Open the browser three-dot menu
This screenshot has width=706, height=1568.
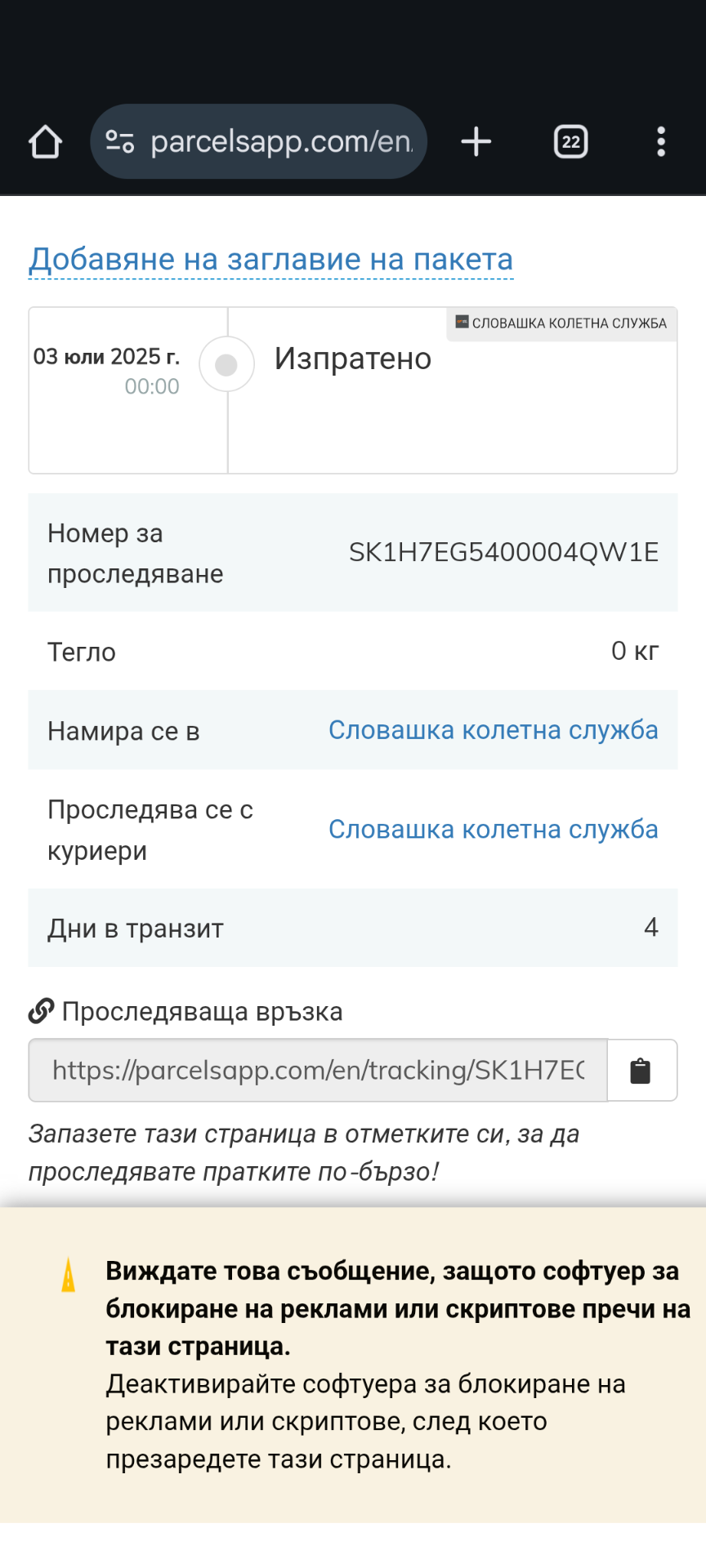pos(661,142)
